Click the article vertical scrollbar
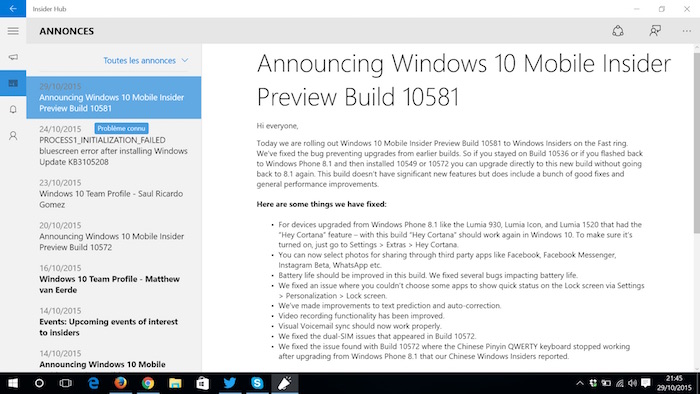Image resolution: width=700 pixels, height=394 pixels. [x=696, y=143]
